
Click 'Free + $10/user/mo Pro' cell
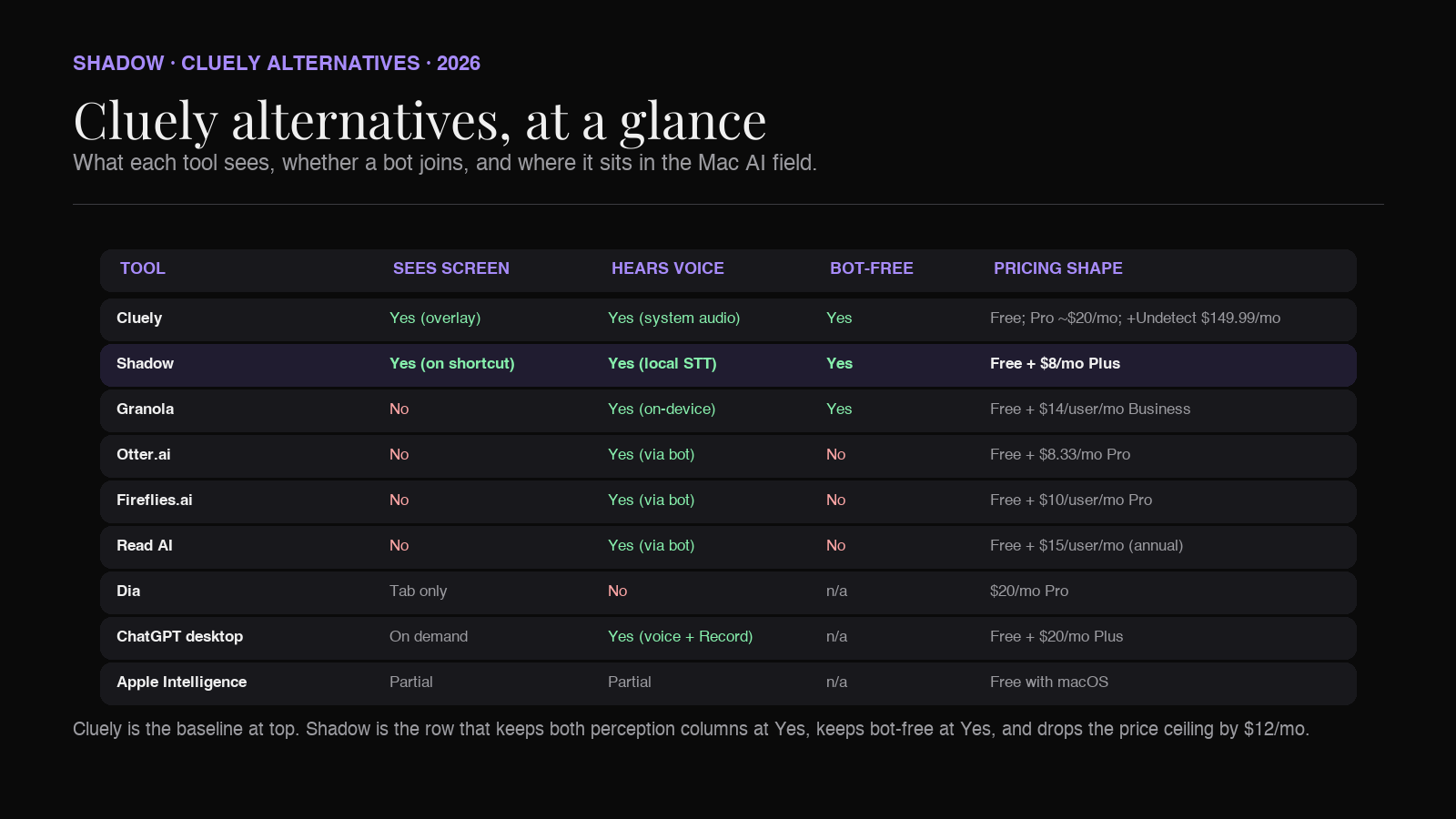(x=1071, y=500)
